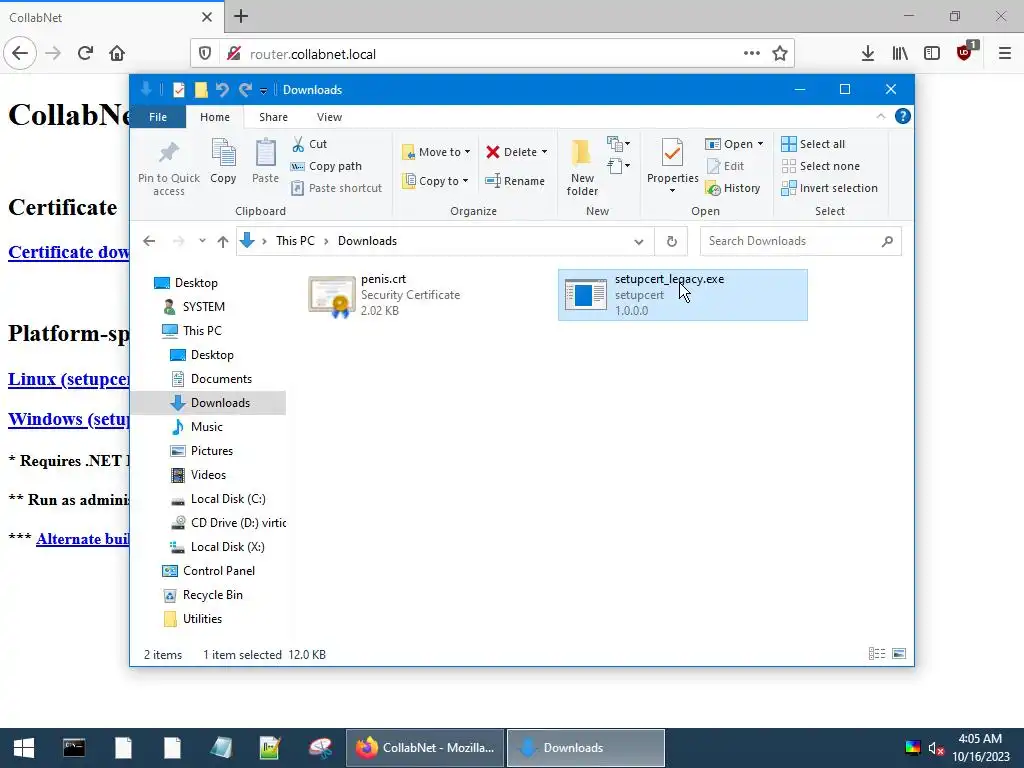This screenshot has width=1024, height=768.
Task: Open Command Prompt from taskbar
Action: click(x=74, y=748)
